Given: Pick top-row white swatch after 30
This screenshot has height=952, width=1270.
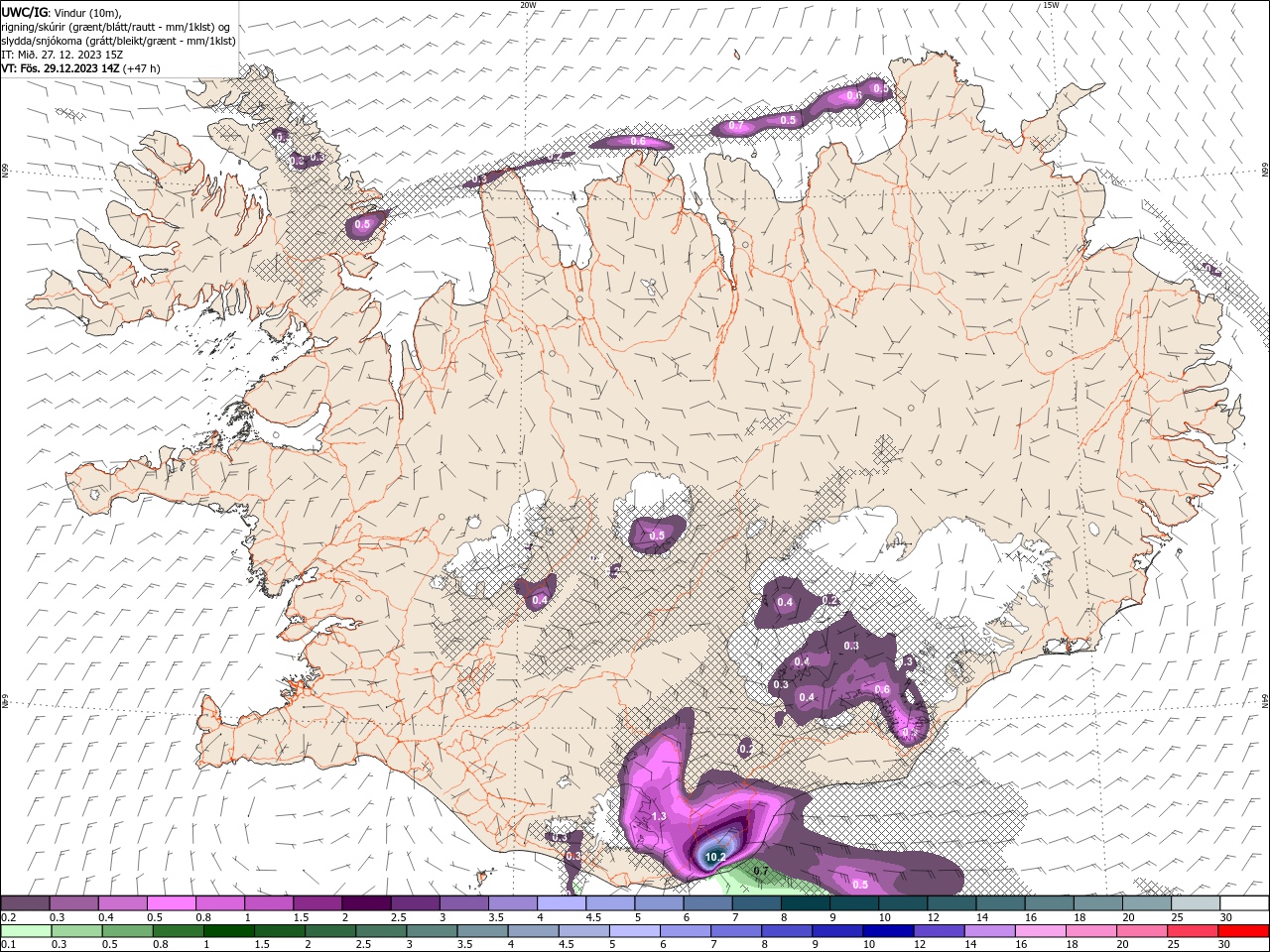Looking at the screenshot, I should [1244, 903].
